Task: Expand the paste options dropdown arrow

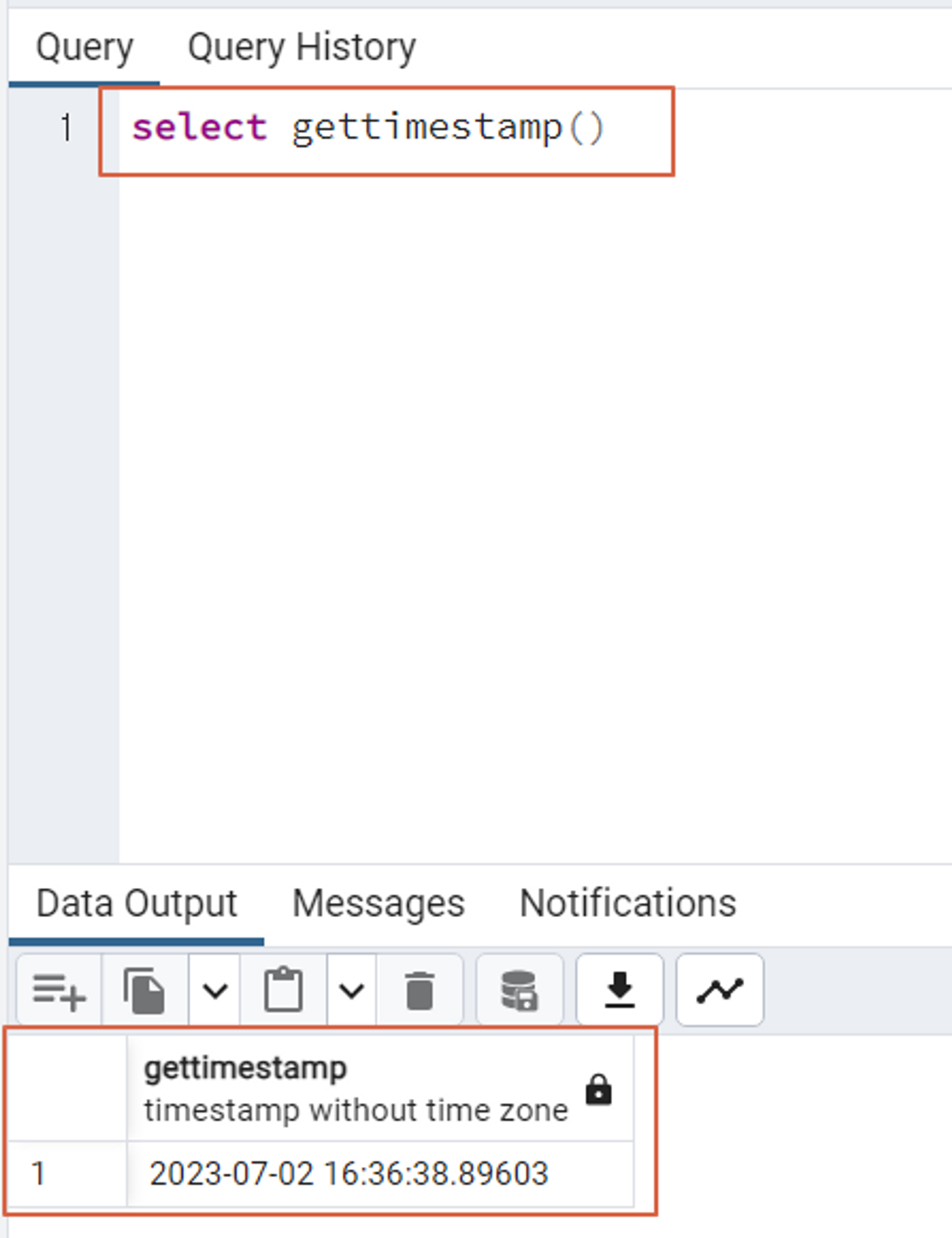Action: 352,990
